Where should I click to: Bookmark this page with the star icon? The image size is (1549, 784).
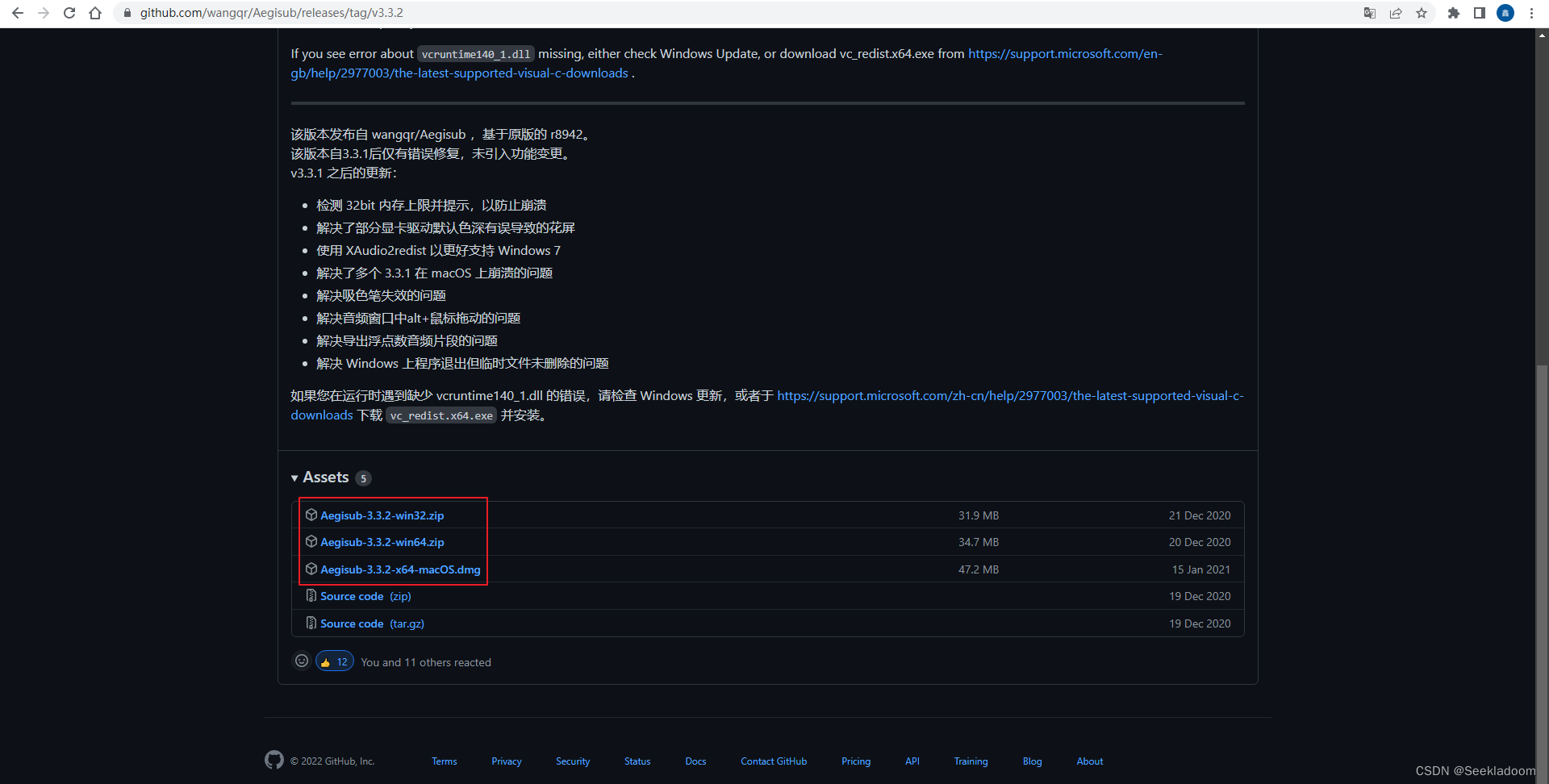(1422, 13)
